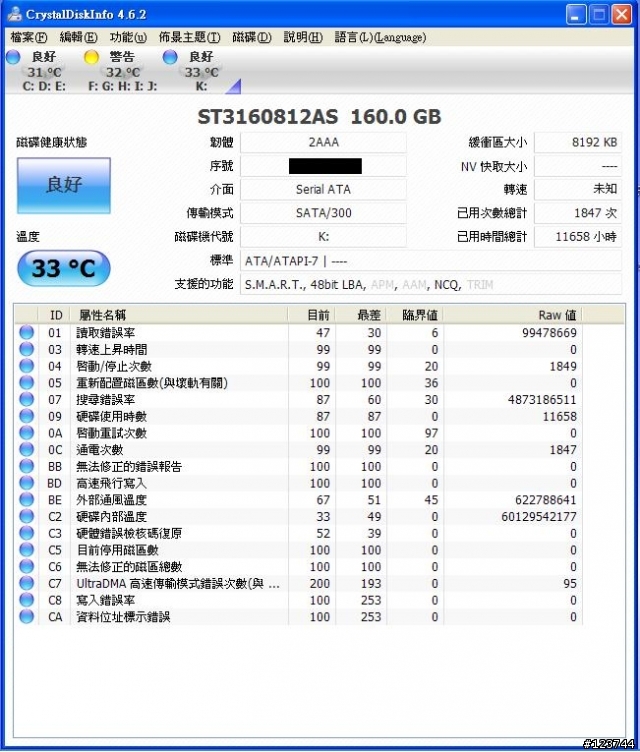This screenshot has width=640, height=752.
Task: Click the Serial ATA interface field
Action: (323, 189)
